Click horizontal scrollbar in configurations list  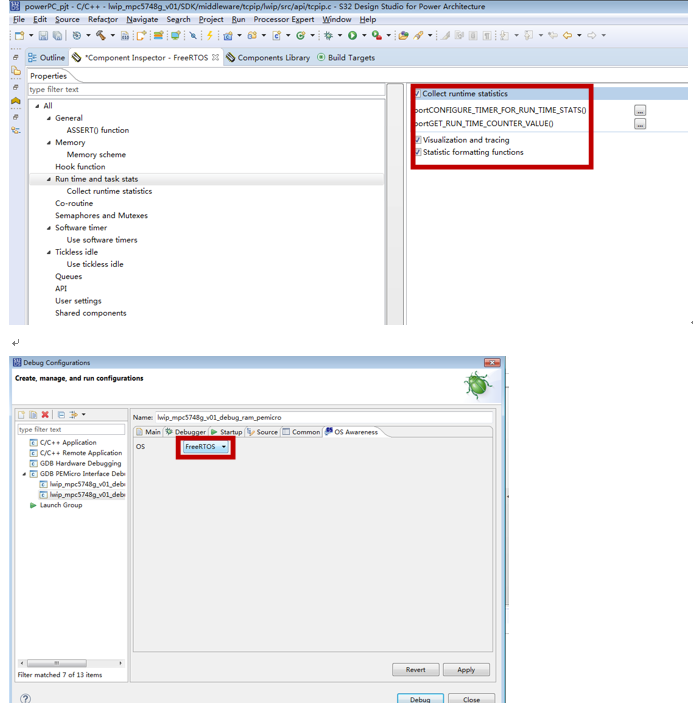click(x=71, y=663)
